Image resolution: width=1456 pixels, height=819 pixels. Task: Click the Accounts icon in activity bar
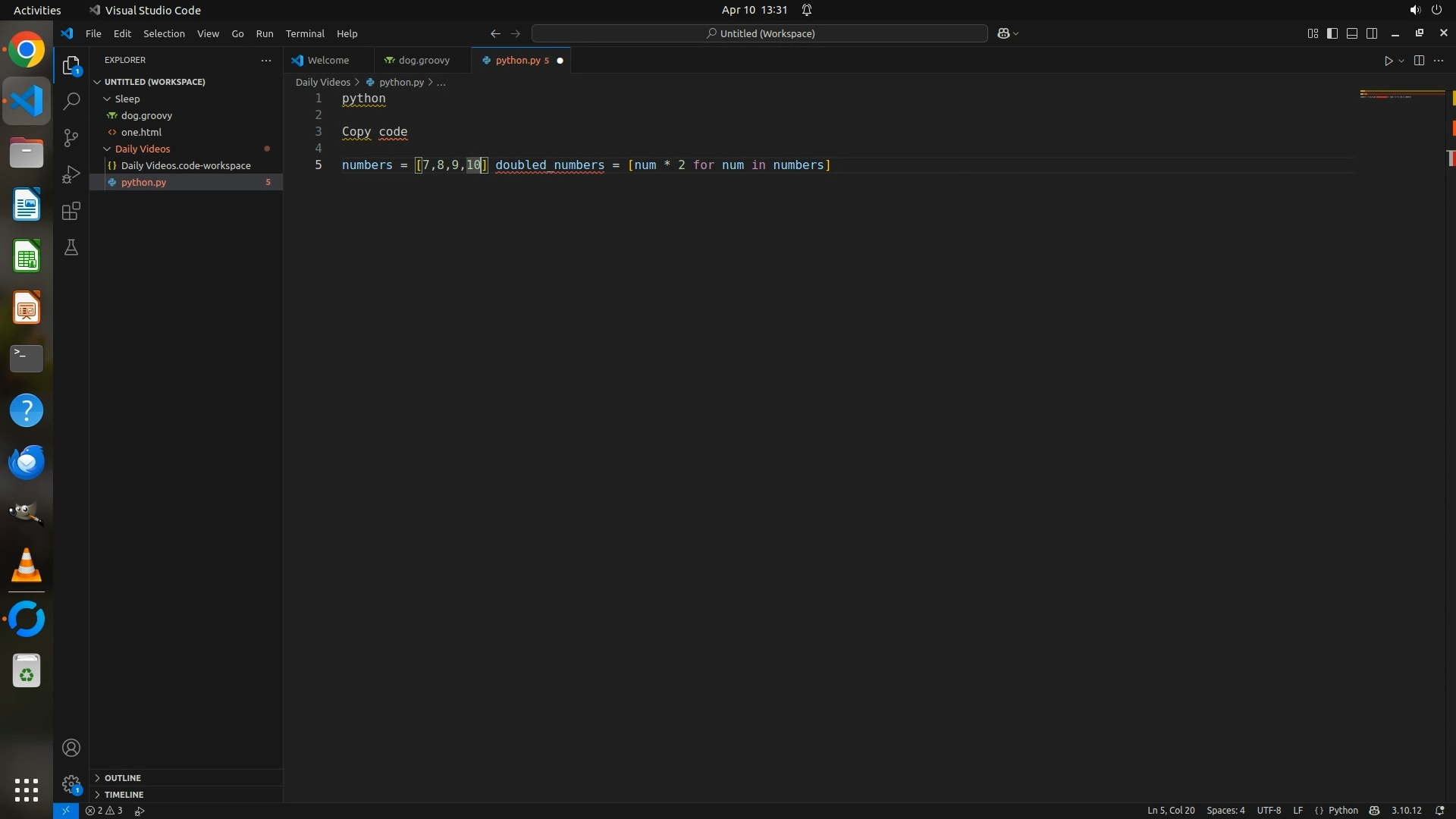71,748
